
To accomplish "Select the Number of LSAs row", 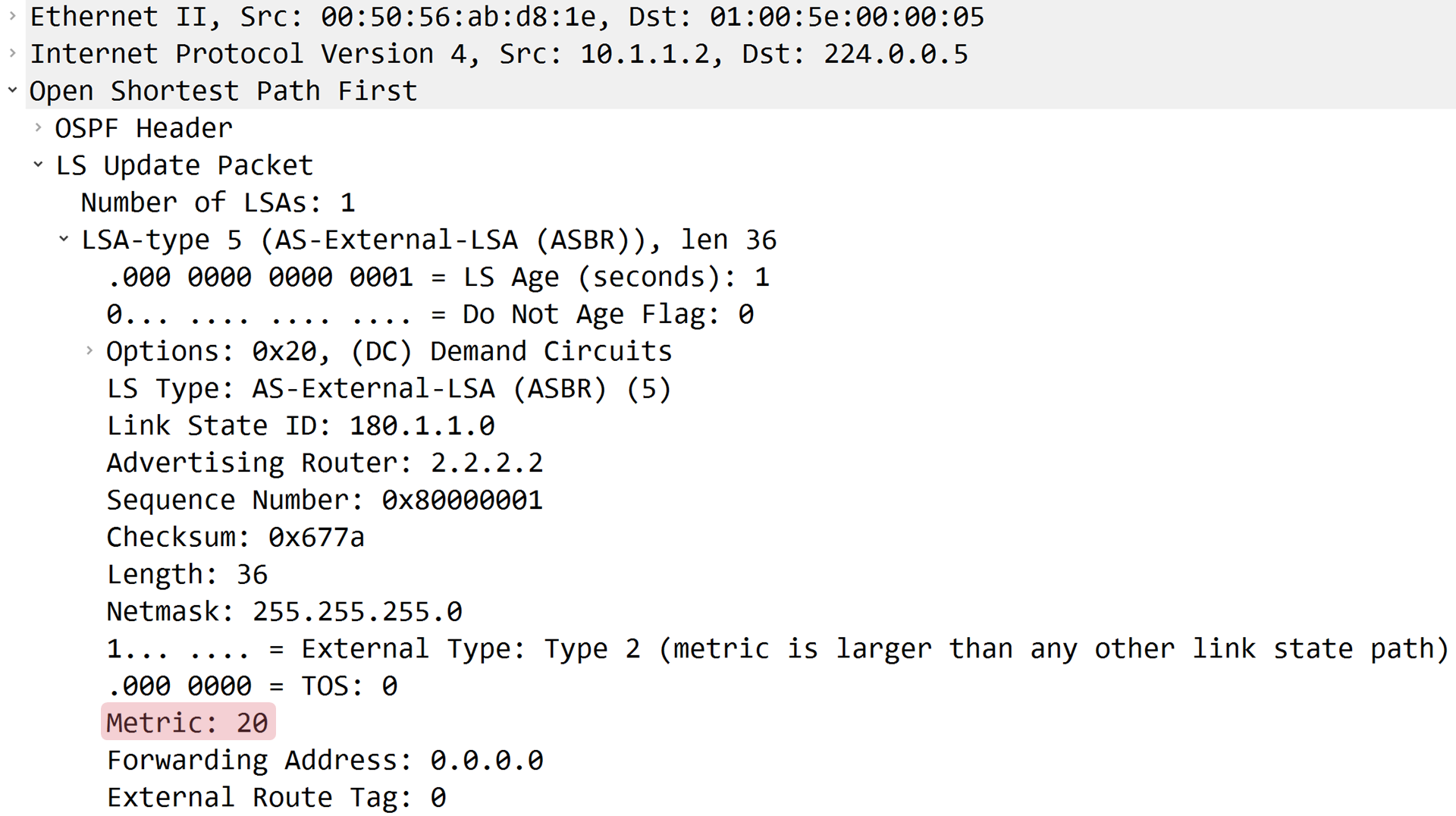I will (218, 202).
